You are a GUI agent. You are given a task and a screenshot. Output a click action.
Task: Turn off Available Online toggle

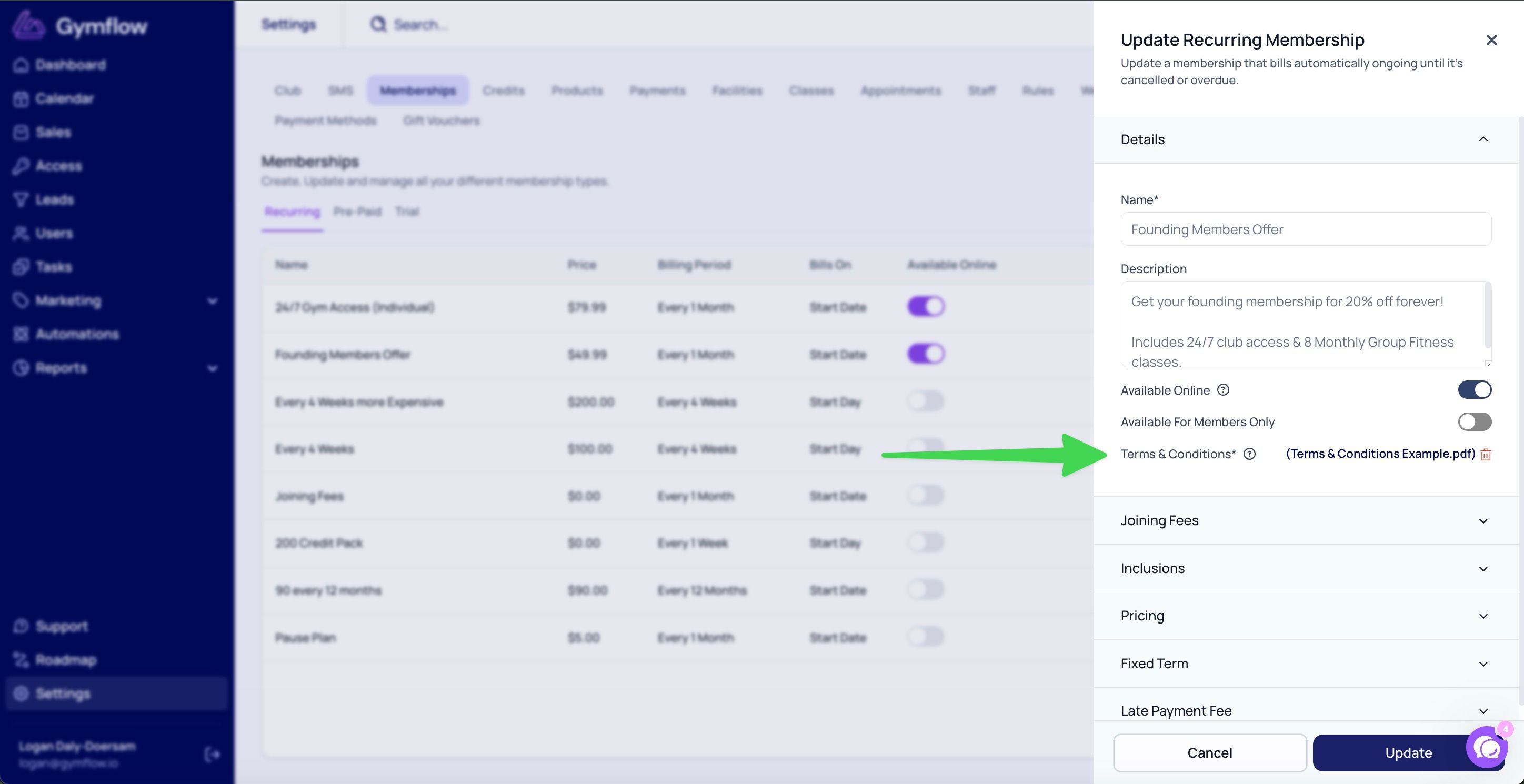point(1475,390)
